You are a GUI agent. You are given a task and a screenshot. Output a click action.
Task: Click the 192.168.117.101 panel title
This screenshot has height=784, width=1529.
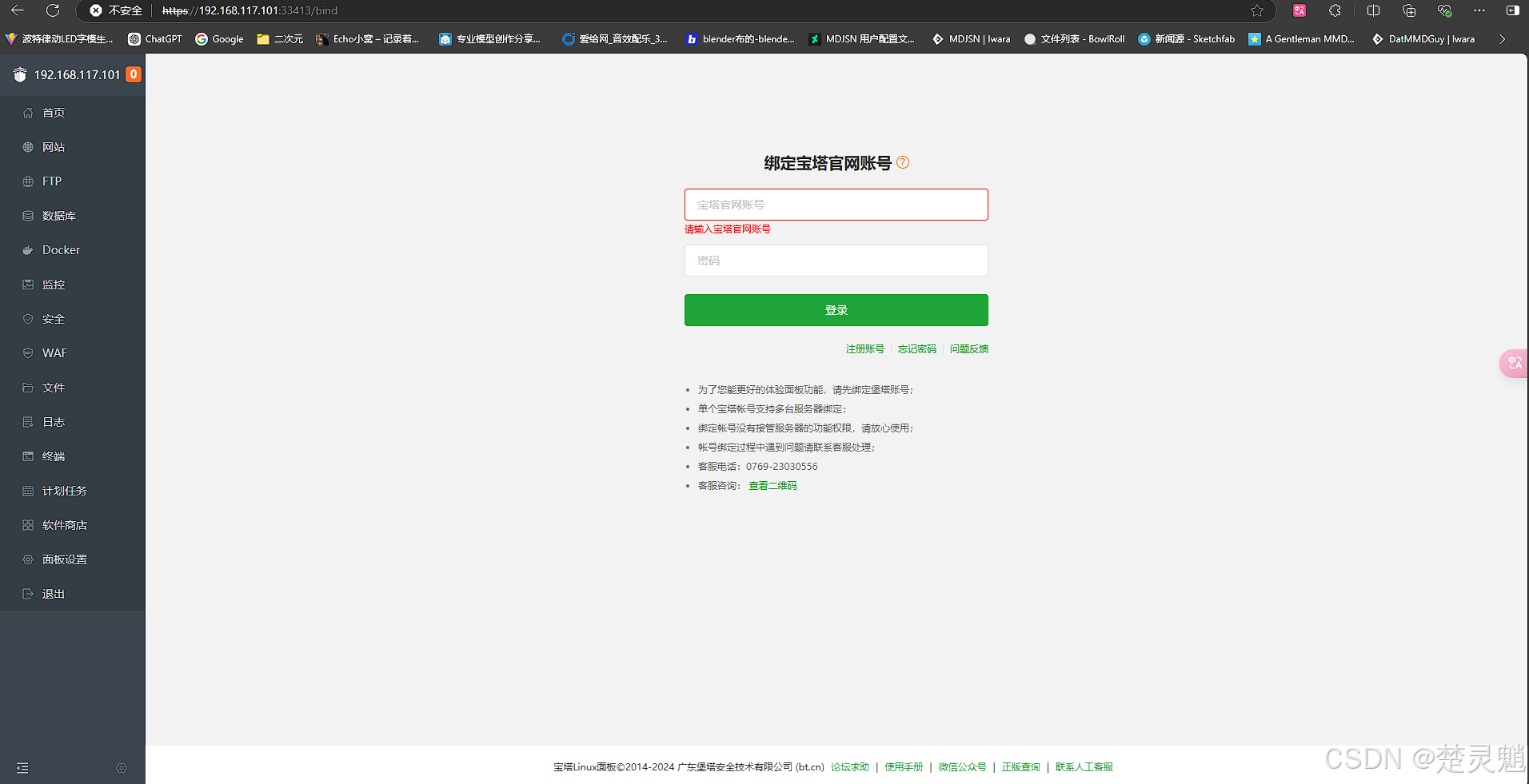(x=77, y=74)
